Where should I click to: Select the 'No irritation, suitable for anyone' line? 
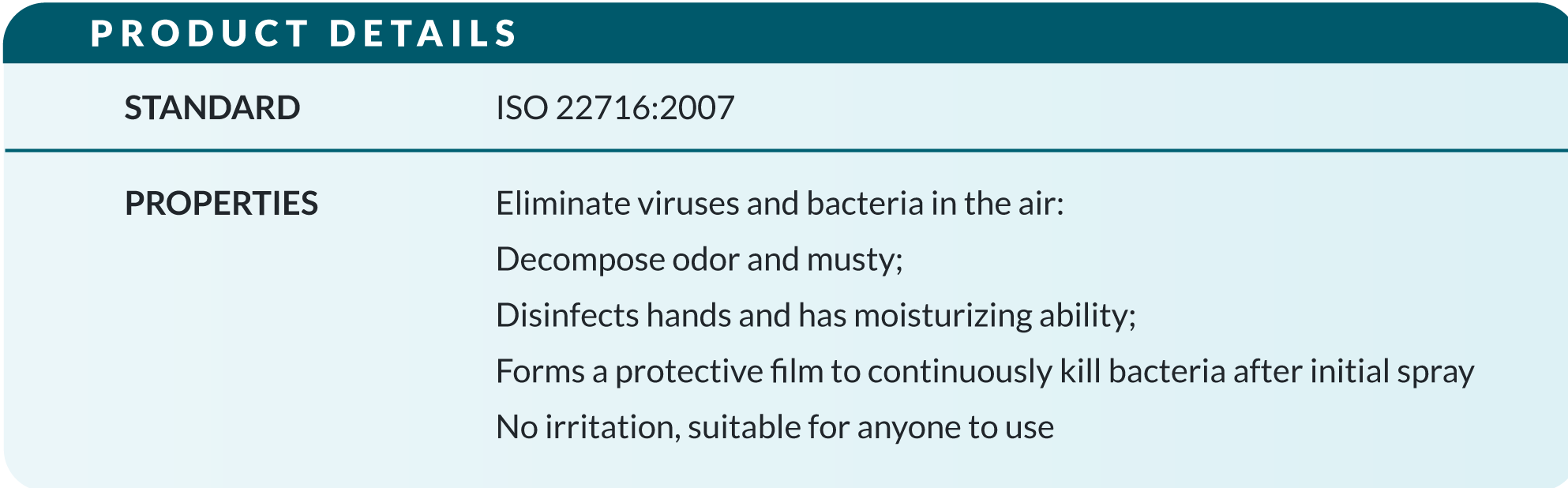pyautogui.click(x=775, y=428)
